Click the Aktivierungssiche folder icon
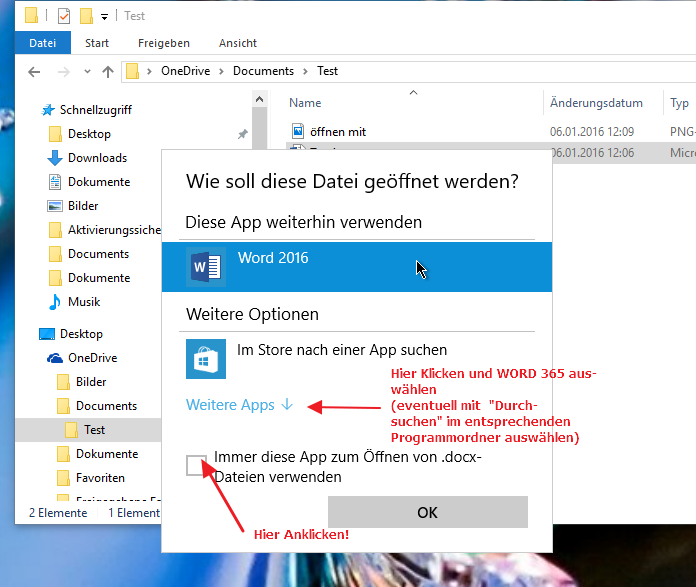 point(55,230)
